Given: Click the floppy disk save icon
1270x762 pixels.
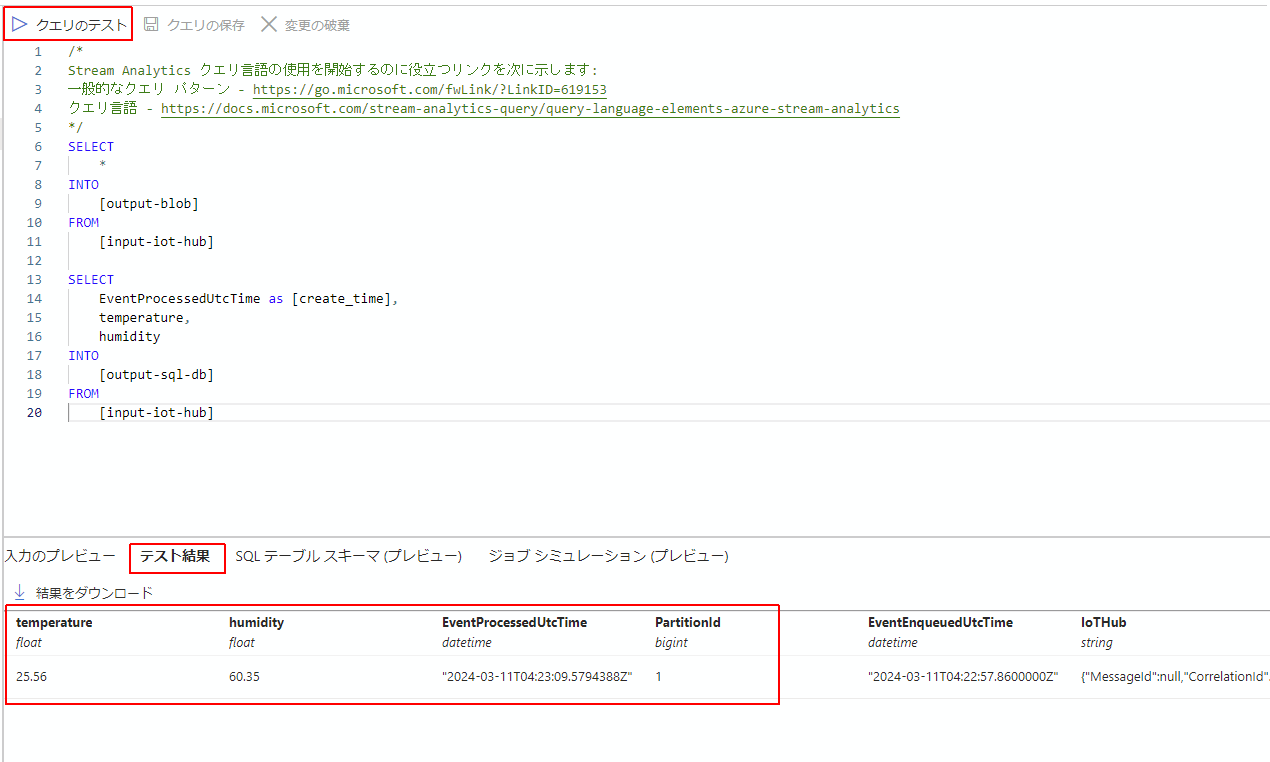Looking at the screenshot, I should (x=151, y=24).
